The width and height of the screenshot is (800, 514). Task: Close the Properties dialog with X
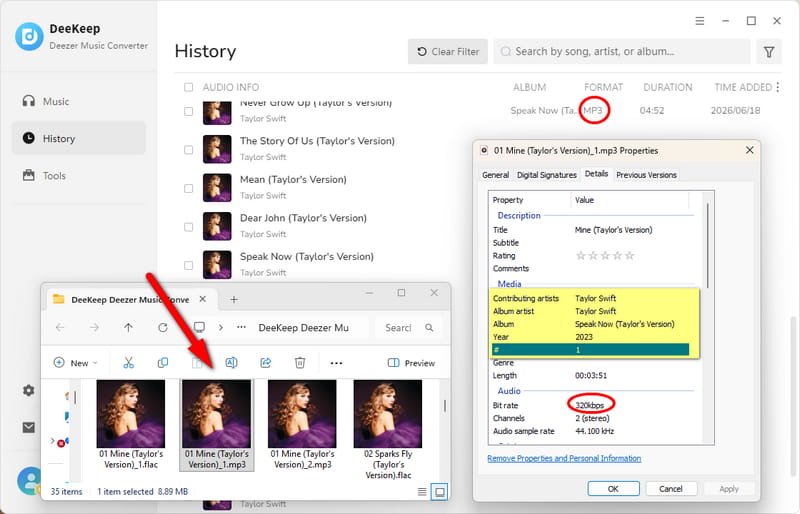(749, 150)
